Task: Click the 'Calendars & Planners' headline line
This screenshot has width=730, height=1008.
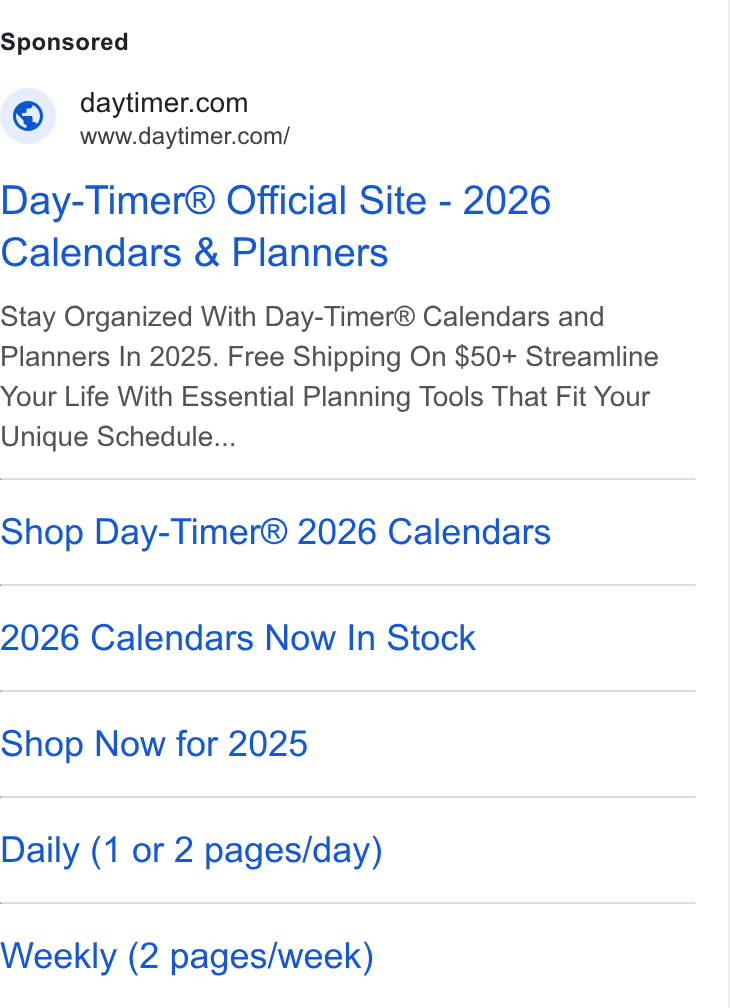Action: [x=195, y=253]
